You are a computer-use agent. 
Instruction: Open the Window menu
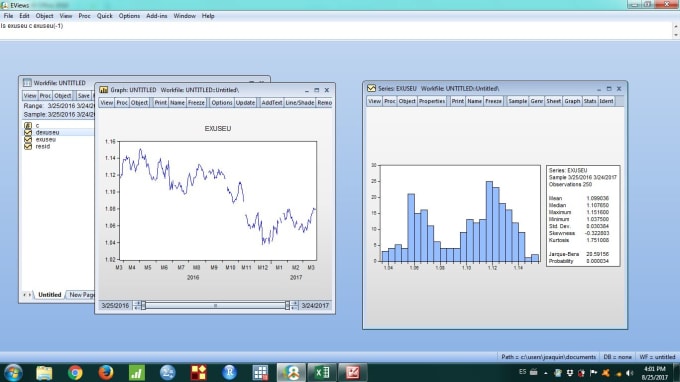(184, 16)
